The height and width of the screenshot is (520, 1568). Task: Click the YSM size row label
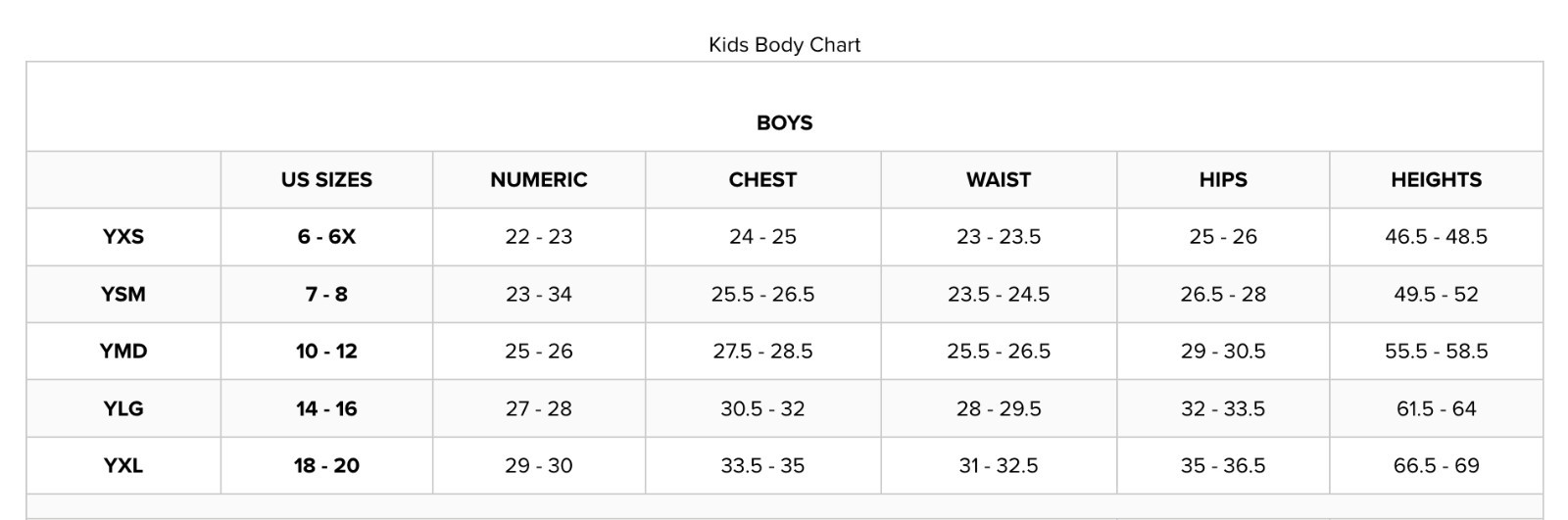123,295
